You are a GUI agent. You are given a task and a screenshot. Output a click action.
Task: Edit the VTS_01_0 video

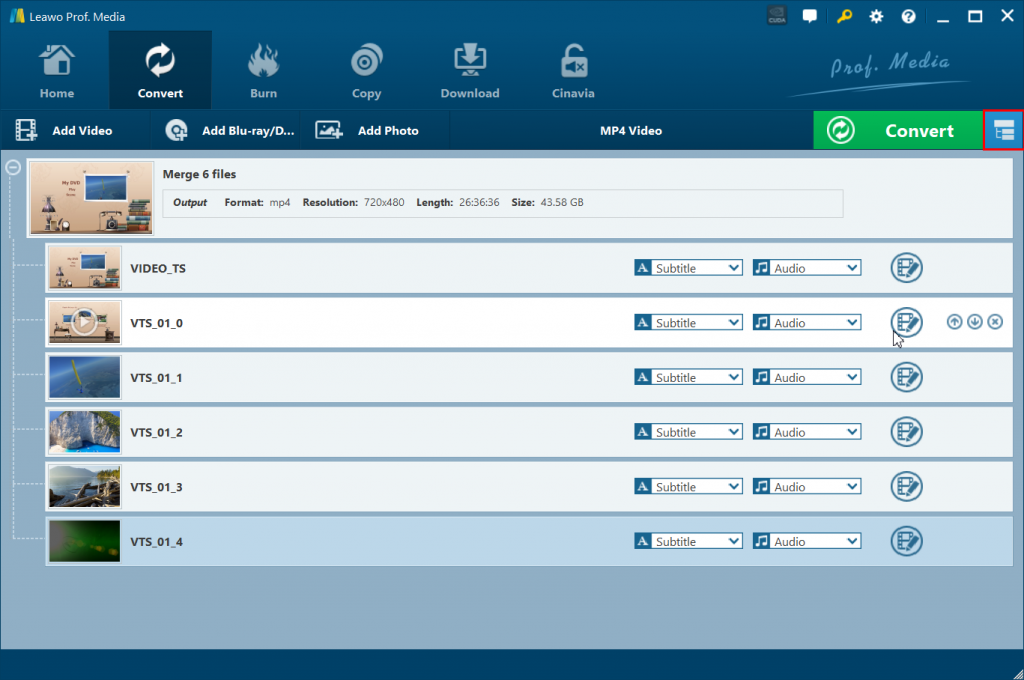pyautogui.click(x=906, y=322)
